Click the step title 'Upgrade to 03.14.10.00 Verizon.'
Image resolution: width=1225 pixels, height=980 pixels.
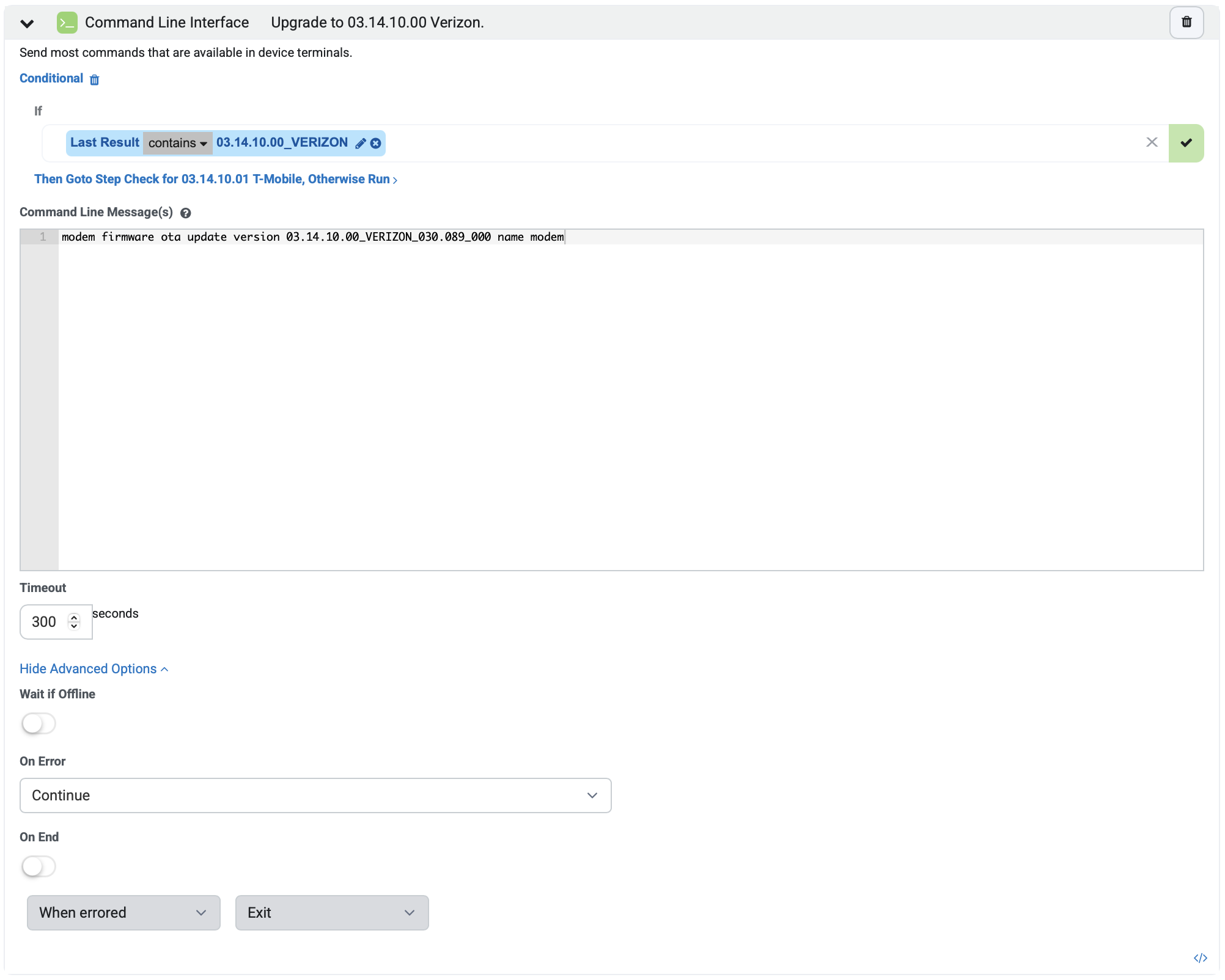pos(377,23)
